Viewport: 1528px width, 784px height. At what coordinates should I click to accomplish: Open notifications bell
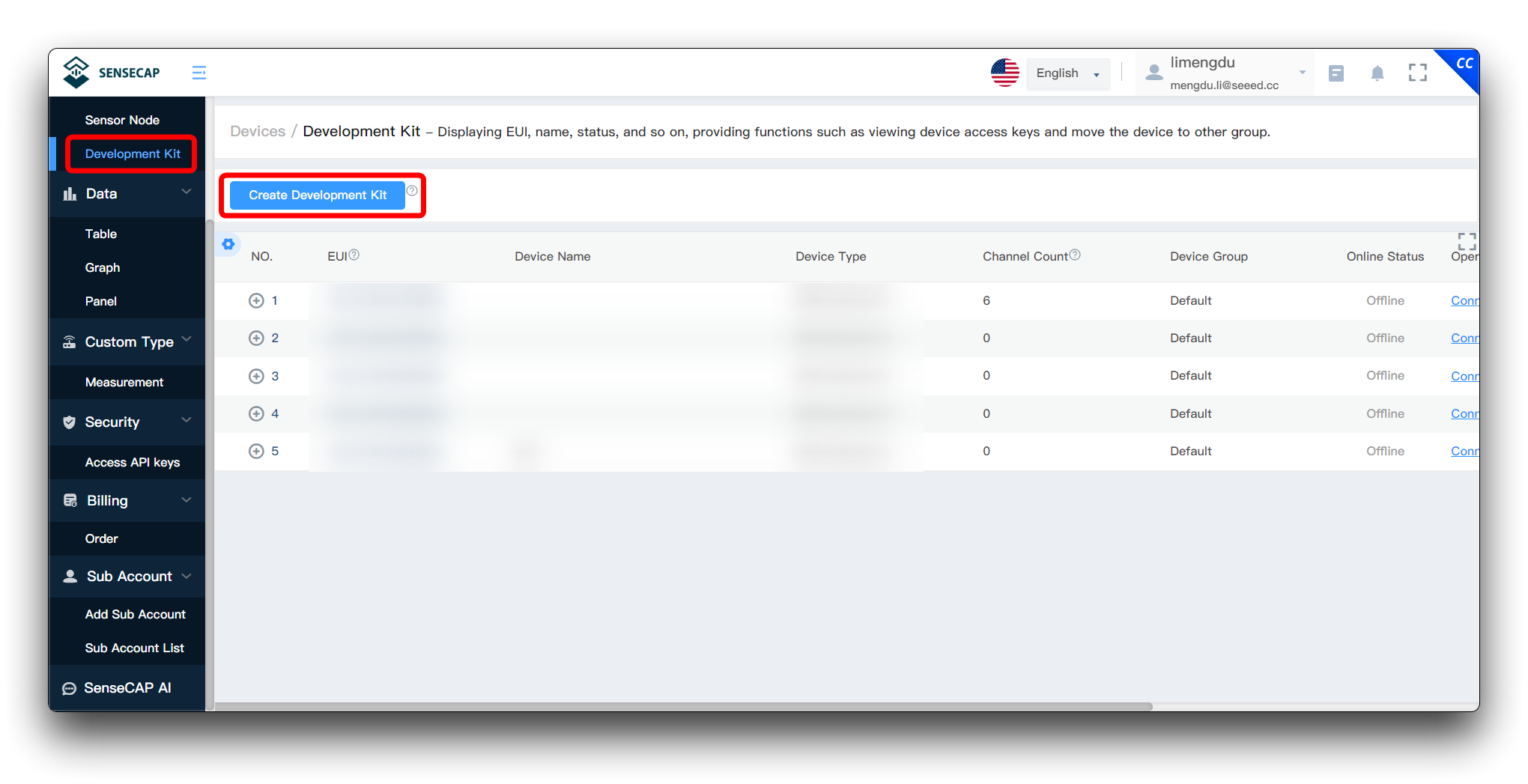point(1377,73)
